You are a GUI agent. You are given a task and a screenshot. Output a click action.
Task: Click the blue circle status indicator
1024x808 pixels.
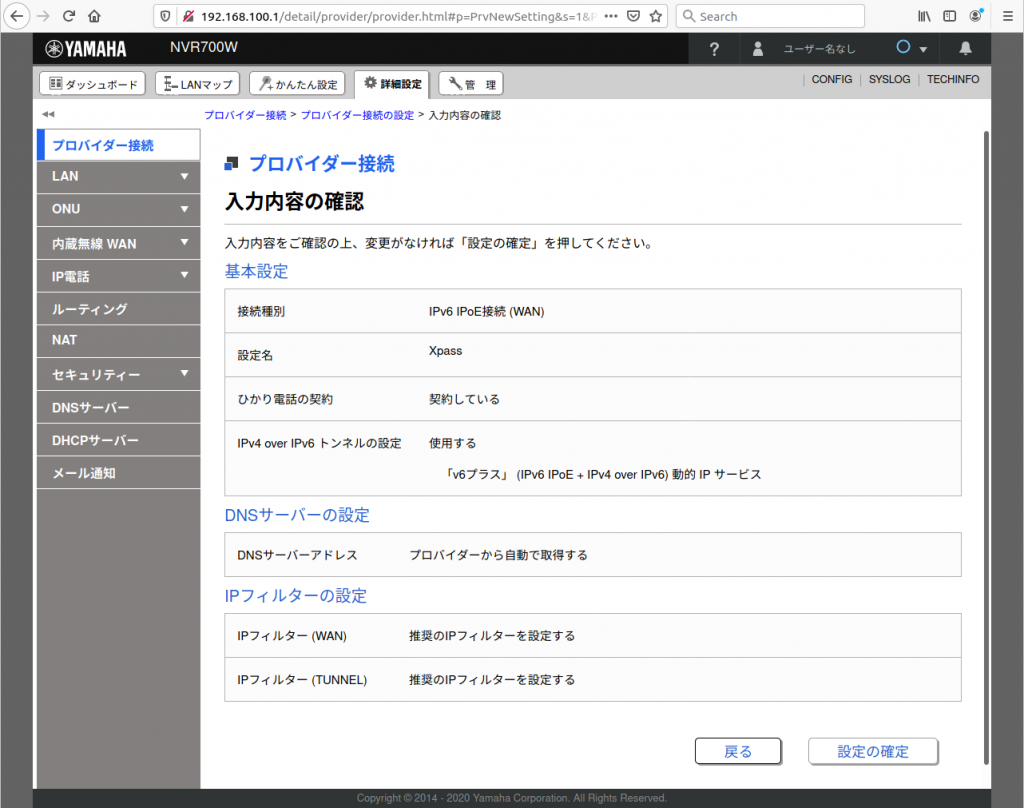[x=903, y=47]
